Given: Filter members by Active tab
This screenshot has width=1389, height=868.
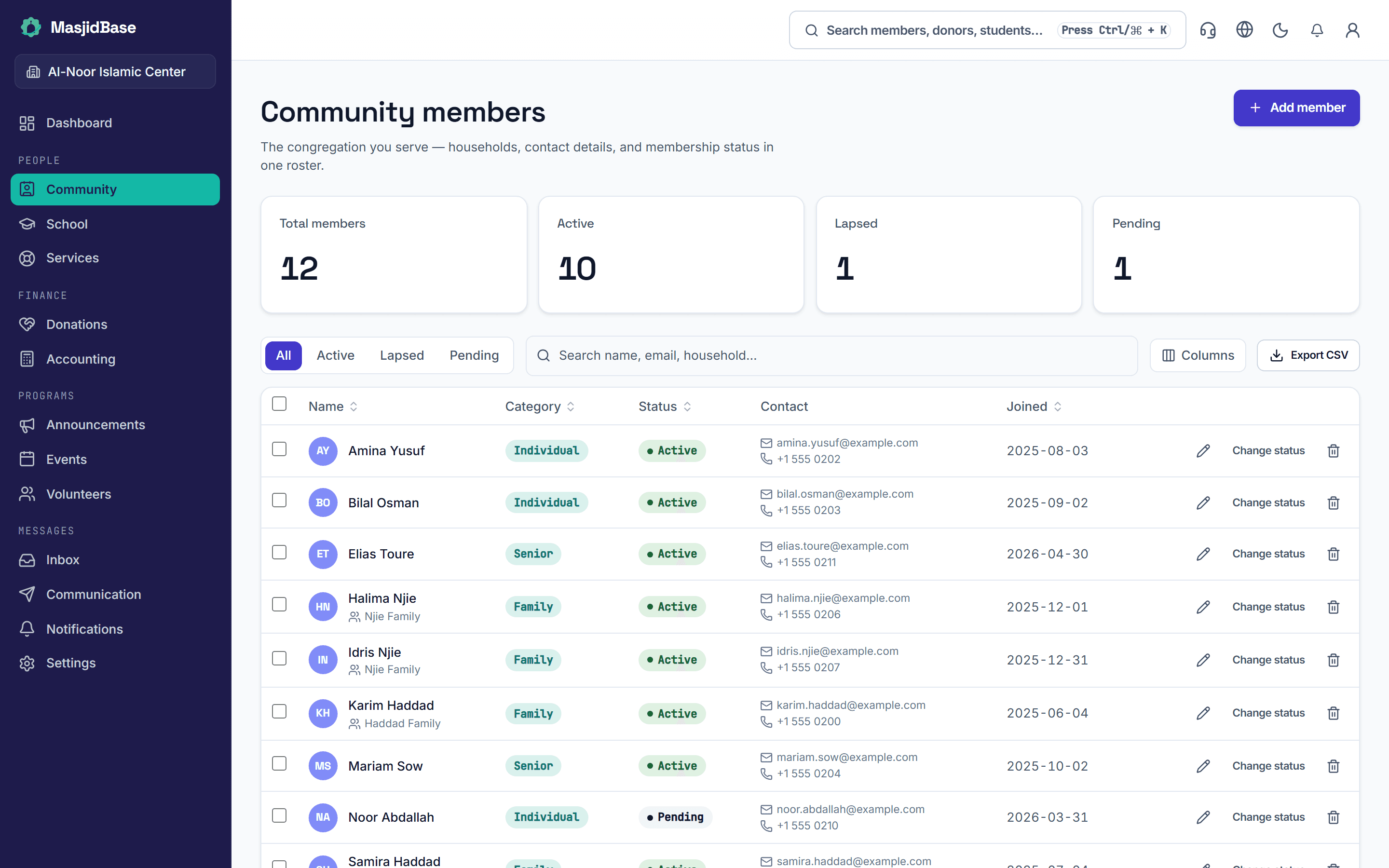Looking at the screenshot, I should click(335, 355).
